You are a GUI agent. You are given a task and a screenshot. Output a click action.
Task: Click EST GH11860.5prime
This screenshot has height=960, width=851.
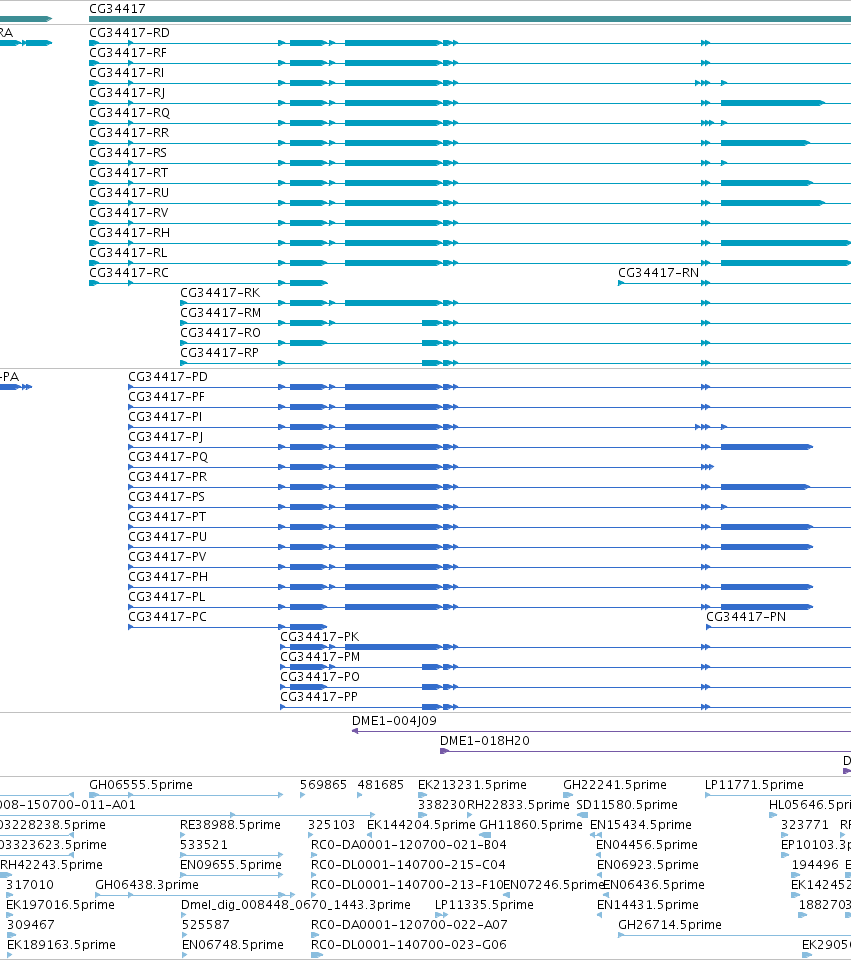(x=531, y=825)
